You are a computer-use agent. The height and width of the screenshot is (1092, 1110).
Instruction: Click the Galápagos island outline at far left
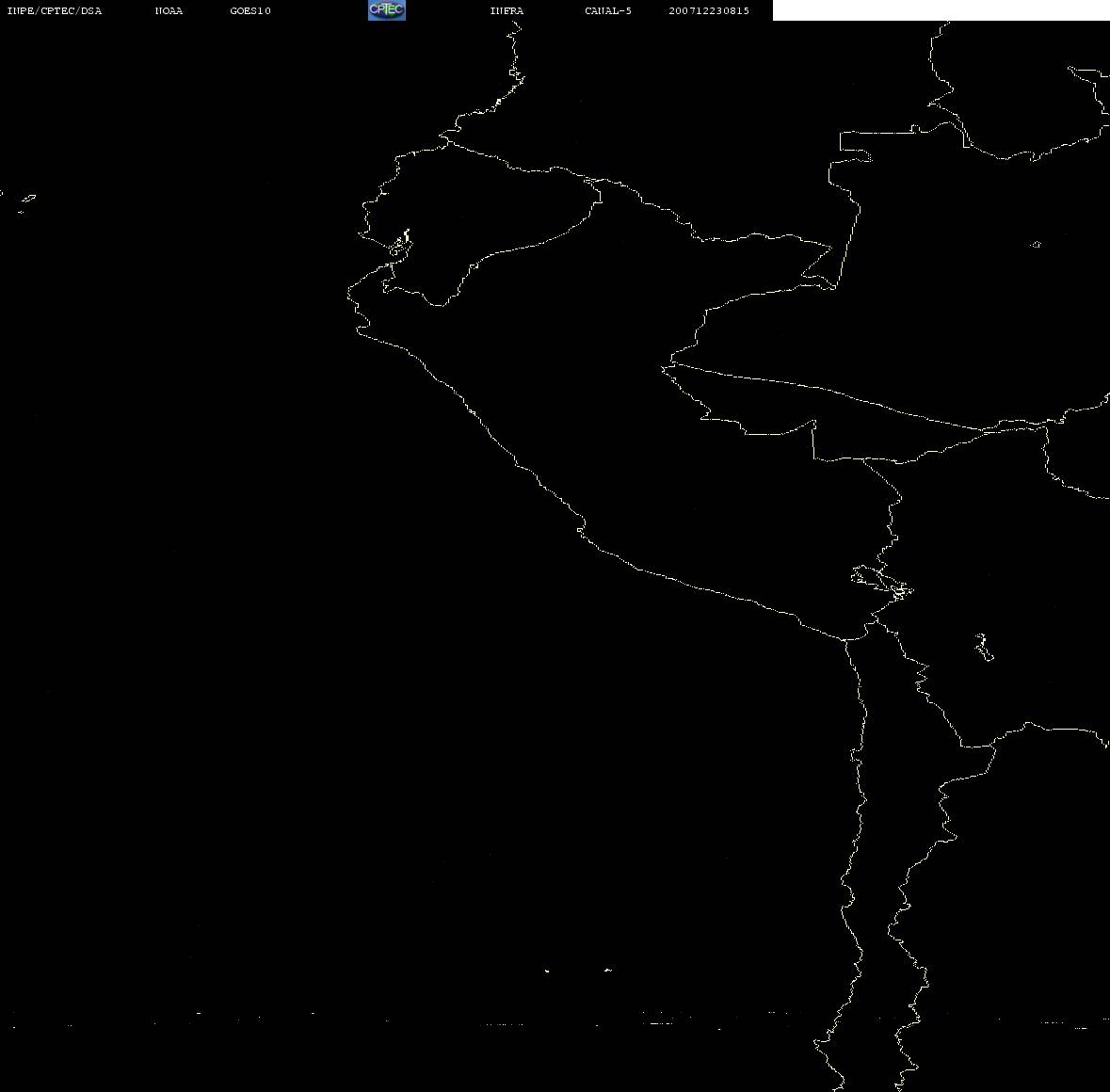27,199
